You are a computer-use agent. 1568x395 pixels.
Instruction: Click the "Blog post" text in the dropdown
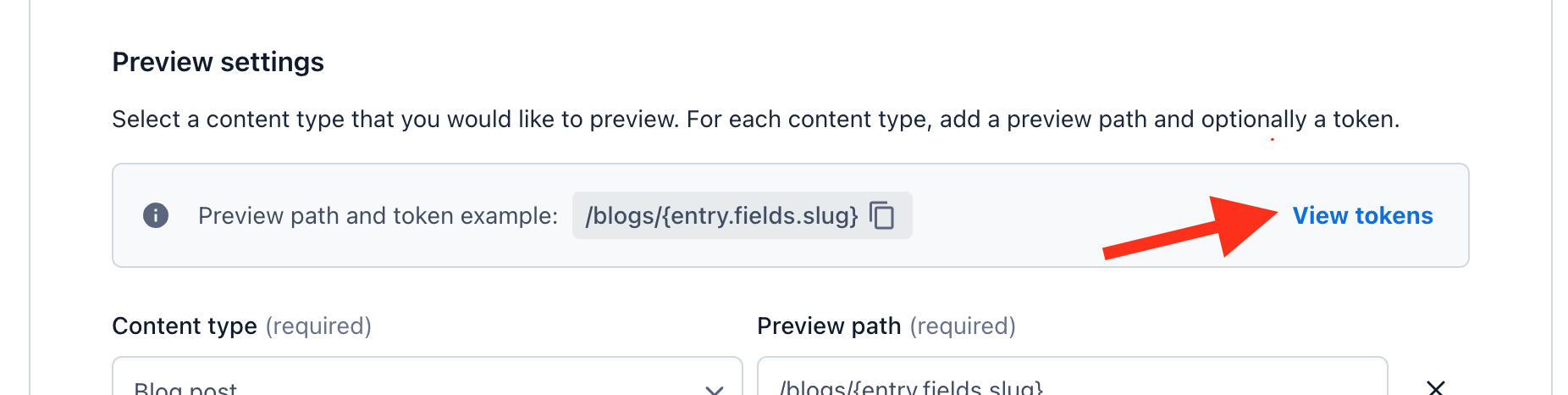click(185, 389)
